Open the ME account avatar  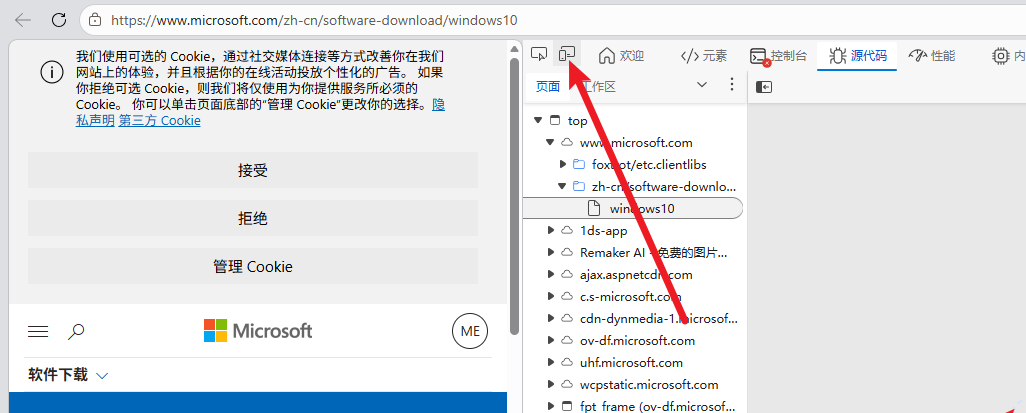(x=470, y=331)
